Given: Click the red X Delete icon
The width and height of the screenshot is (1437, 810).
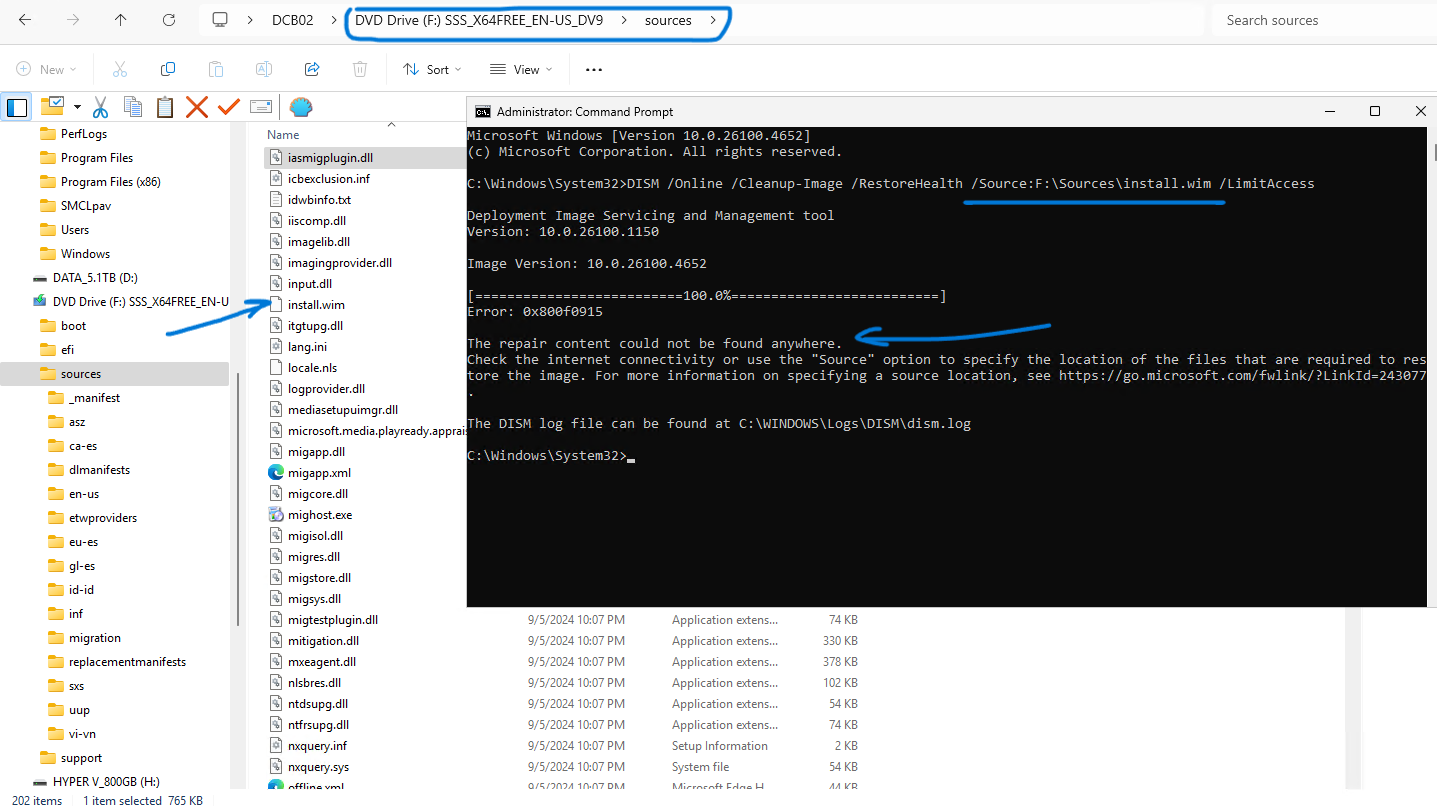Looking at the screenshot, I should [x=197, y=107].
